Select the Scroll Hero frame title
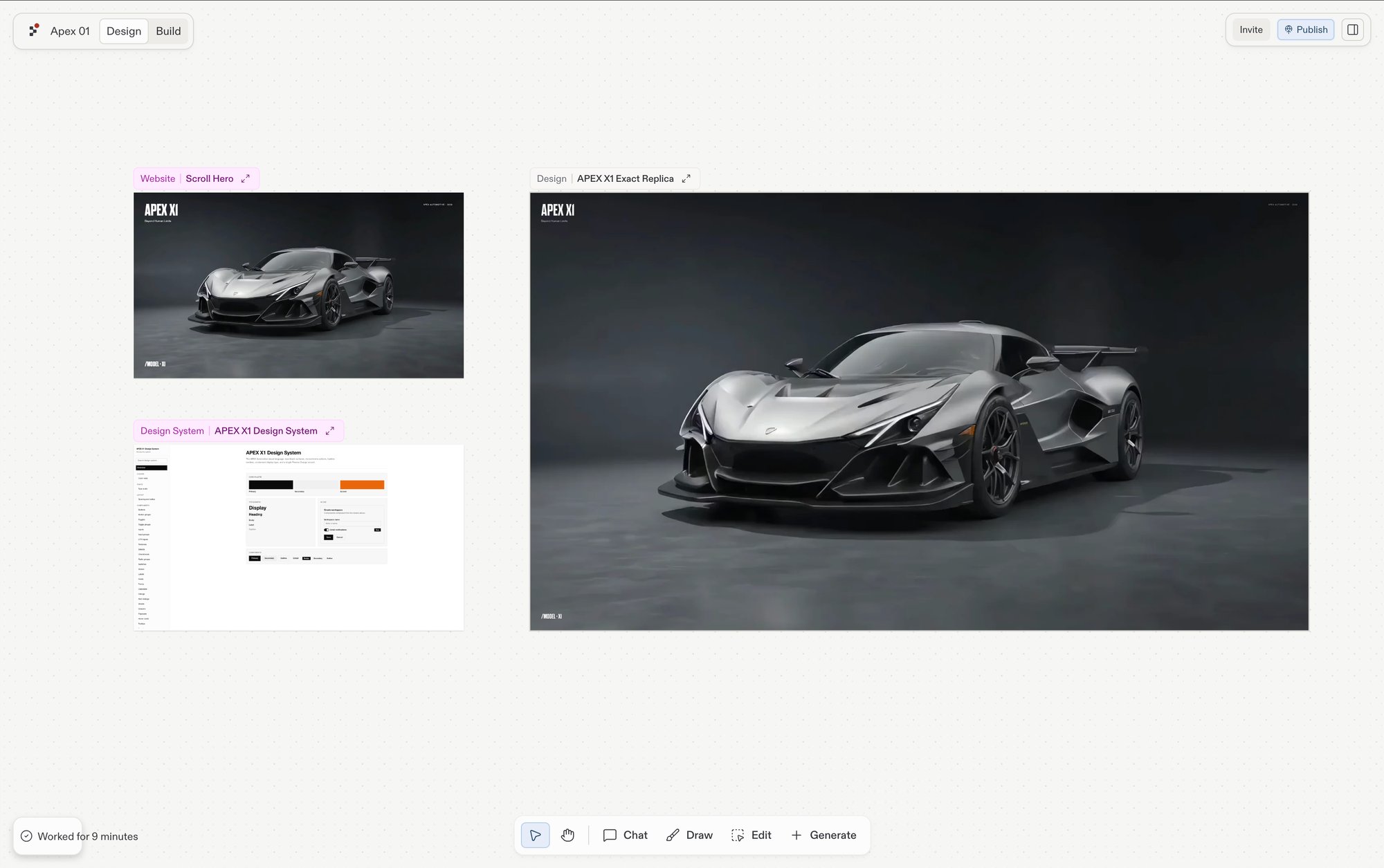The width and height of the screenshot is (1384, 868). click(210, 178)
